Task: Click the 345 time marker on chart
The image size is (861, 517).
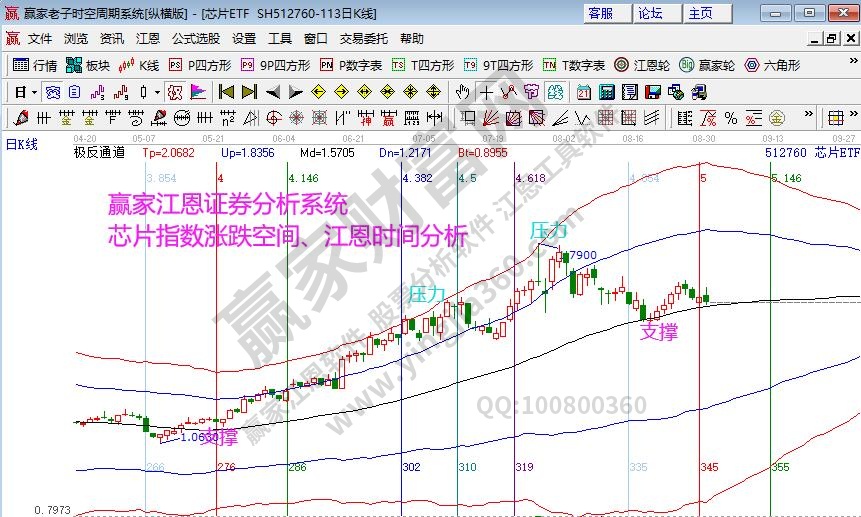Action: 709,467
